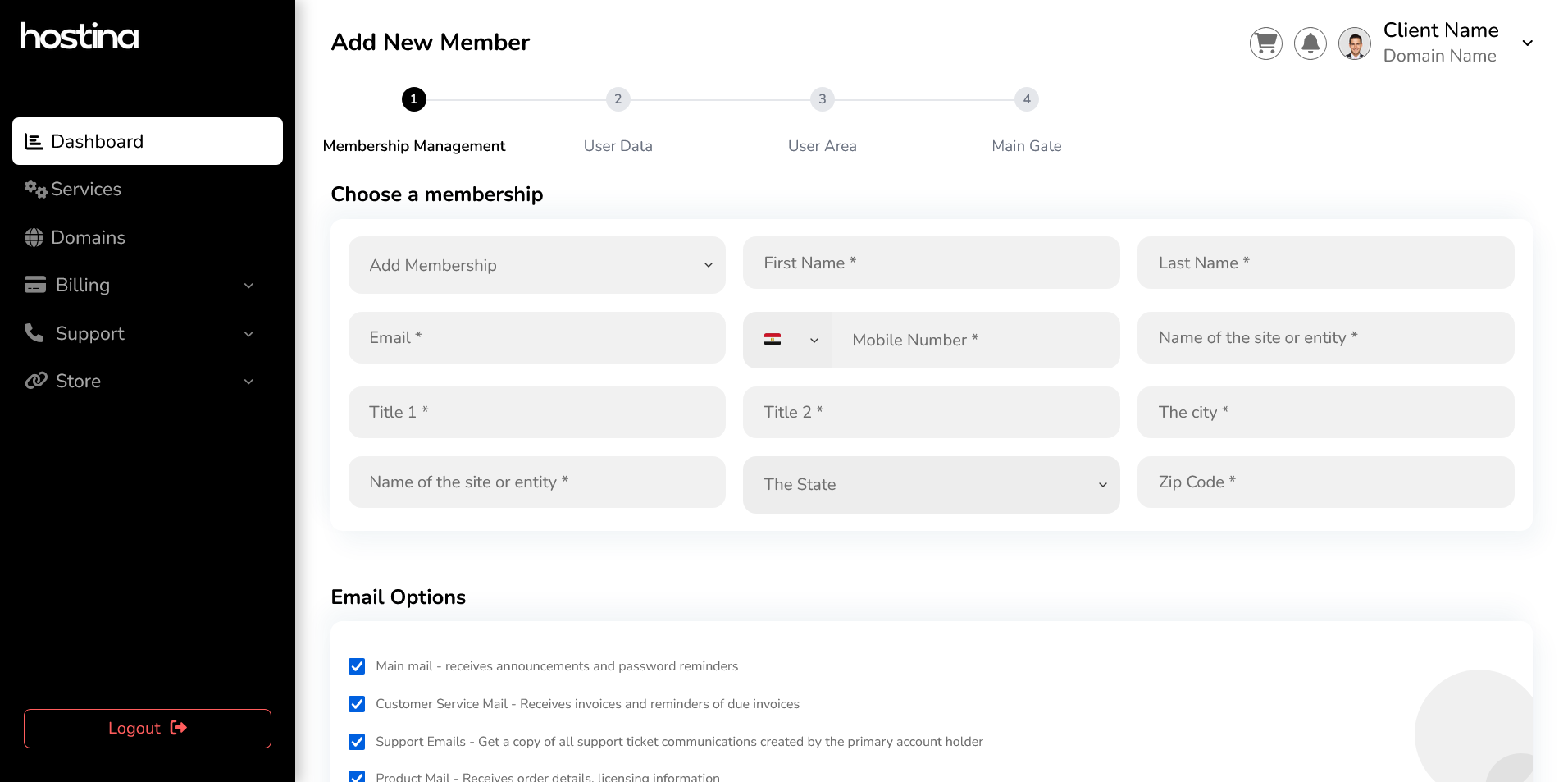Go to step 2 User Data

(x=618, y=99)
